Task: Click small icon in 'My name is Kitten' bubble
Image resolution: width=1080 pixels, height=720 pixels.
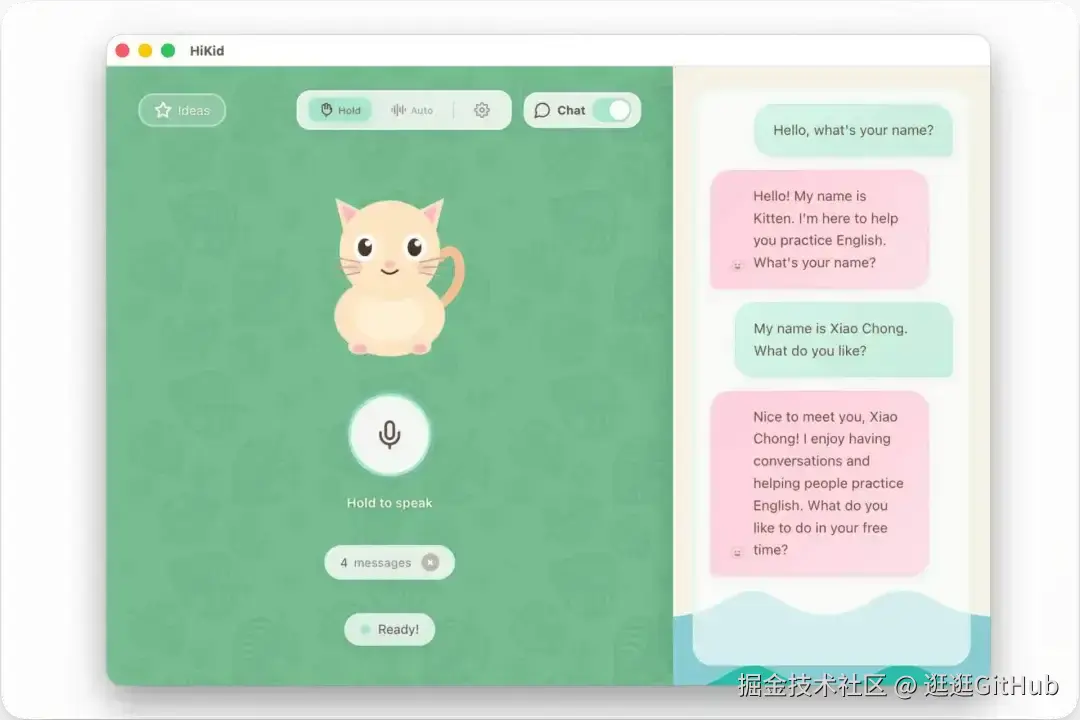Action: point(737,265)
